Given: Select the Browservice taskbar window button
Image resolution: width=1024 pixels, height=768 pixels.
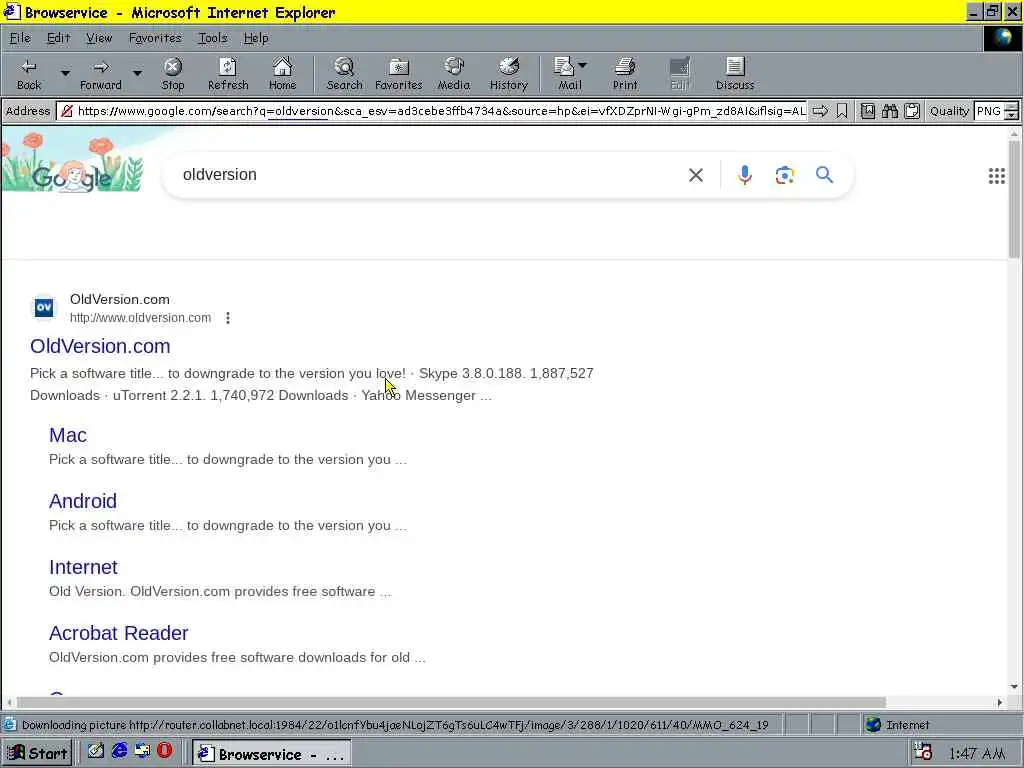Looking at the screenshot, I should [x=272, y=754].
